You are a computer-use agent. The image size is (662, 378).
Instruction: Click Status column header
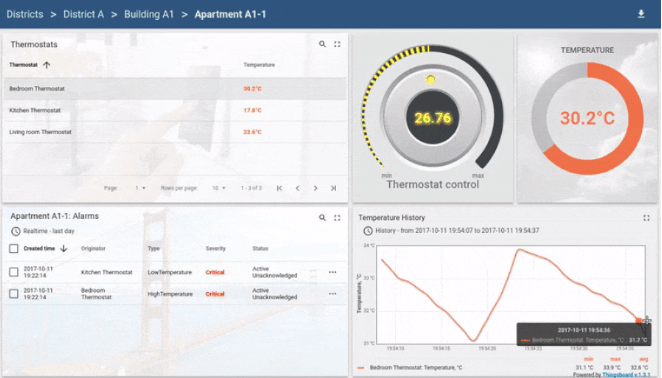(x=260, y=248)
